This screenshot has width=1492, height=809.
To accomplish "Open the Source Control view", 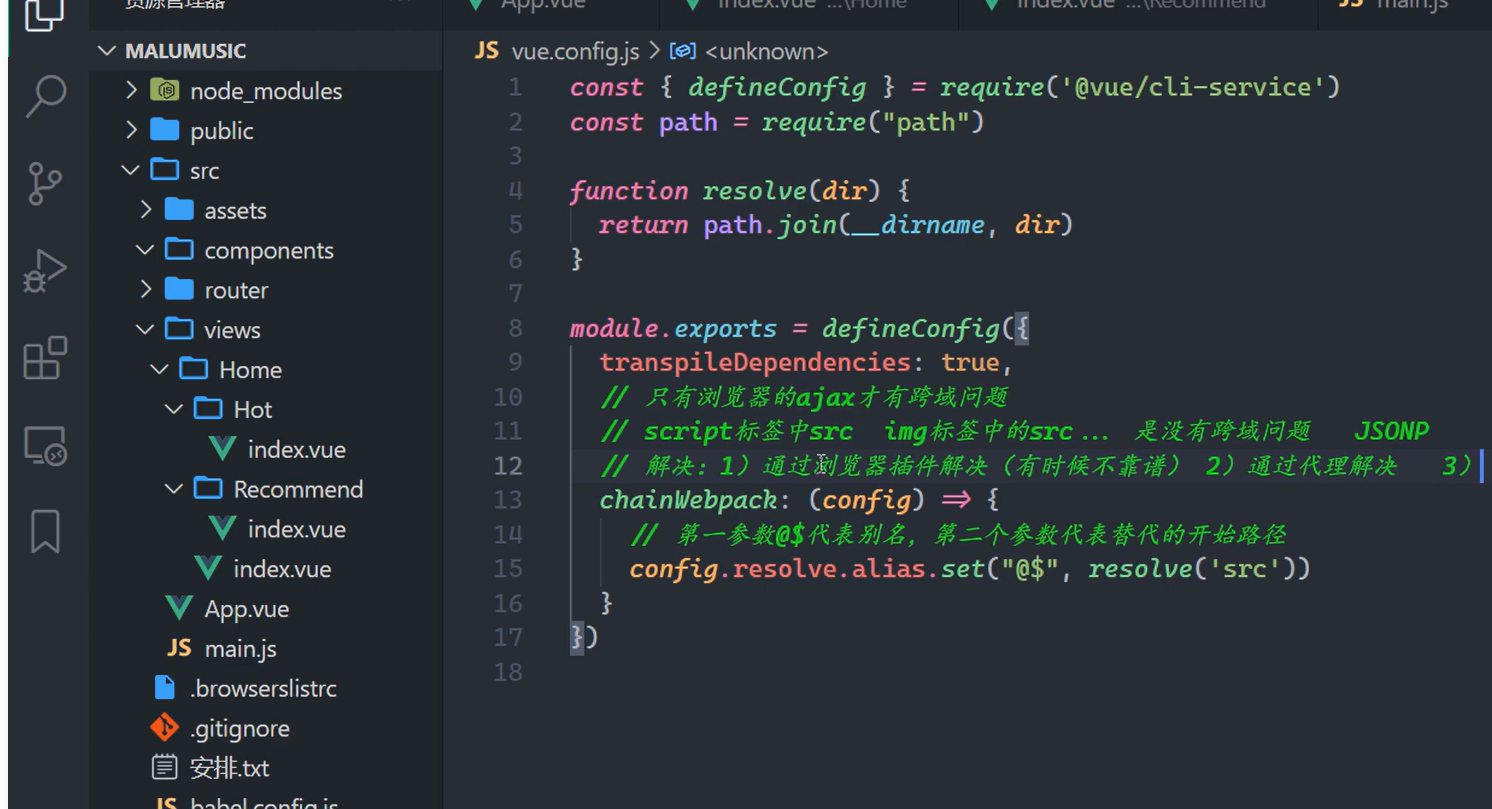I will pos(45,184).
